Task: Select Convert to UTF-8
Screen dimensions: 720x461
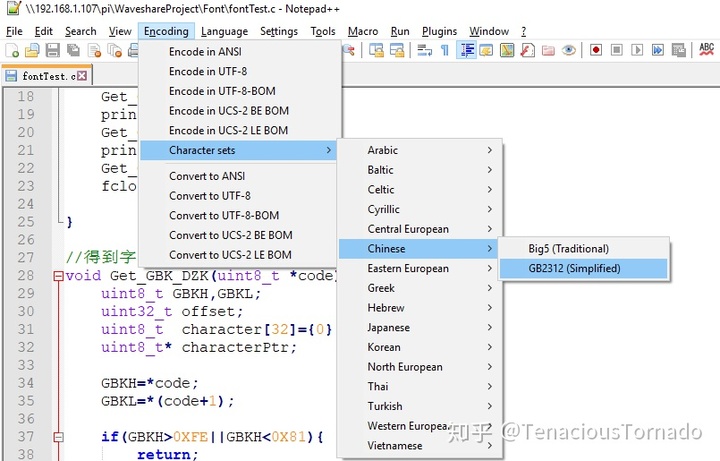Action: (x=240, y=196)
